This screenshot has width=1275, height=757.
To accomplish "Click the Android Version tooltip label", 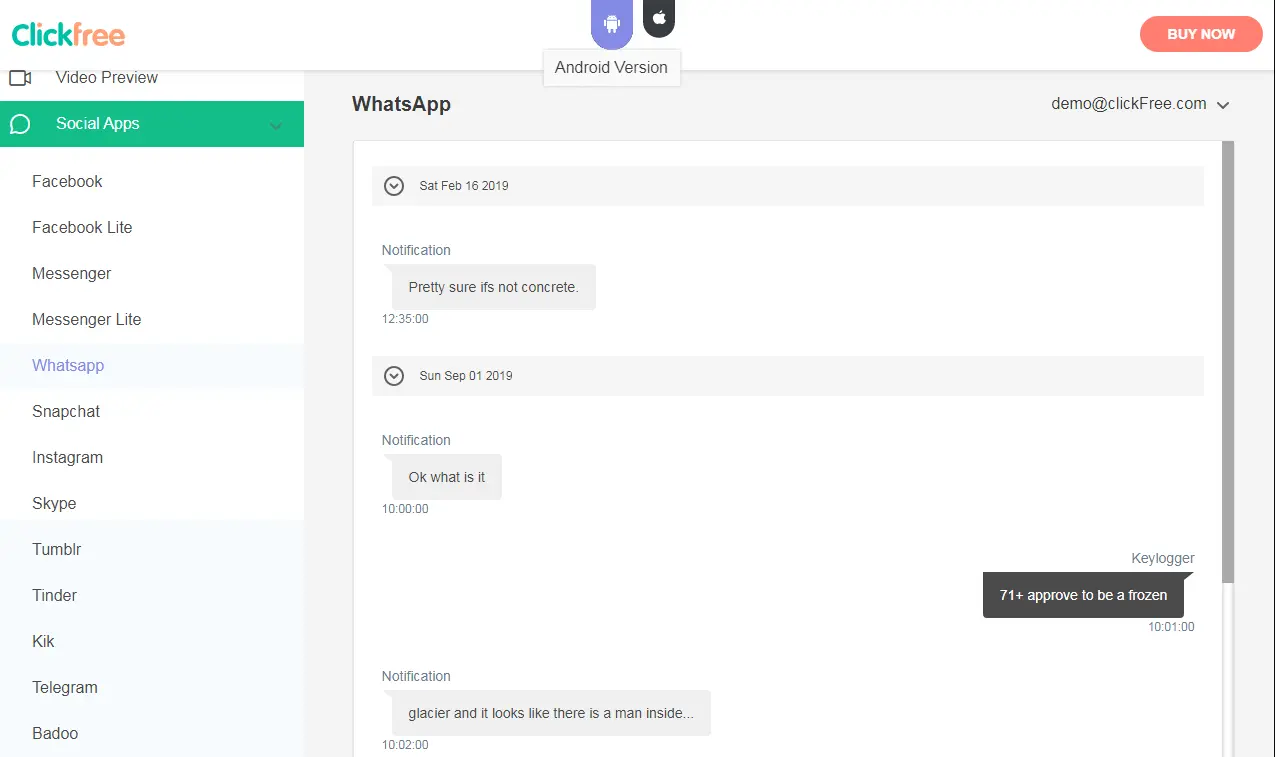I will click(x=611, y=67).
